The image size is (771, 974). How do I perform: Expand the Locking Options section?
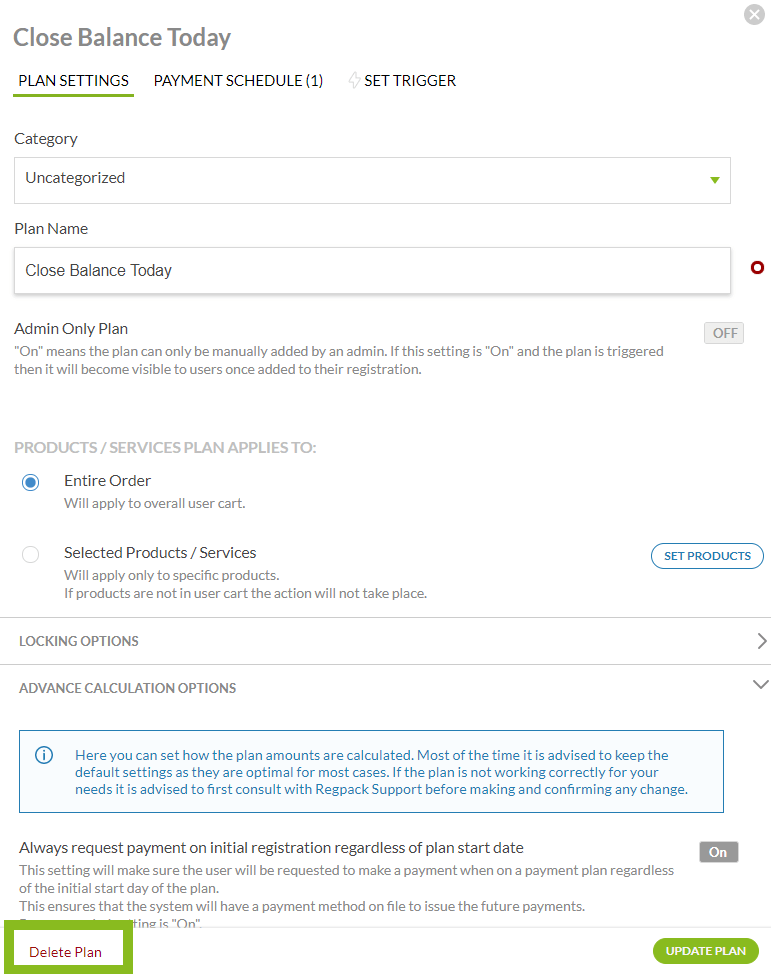coord(79,641)
